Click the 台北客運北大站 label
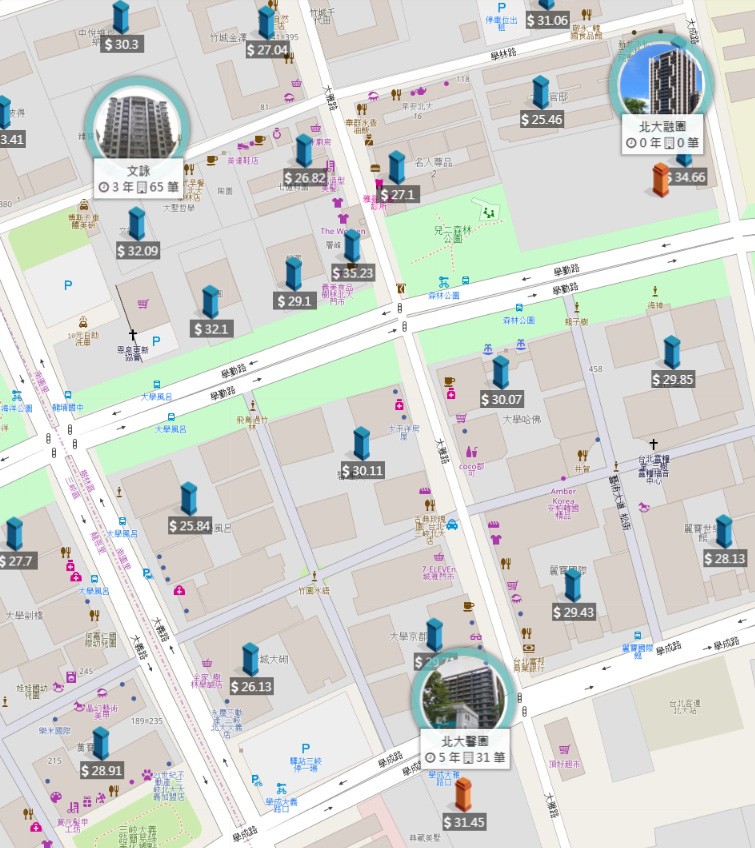The width and height of the screenshot is (755, 848). click(685, 706)
